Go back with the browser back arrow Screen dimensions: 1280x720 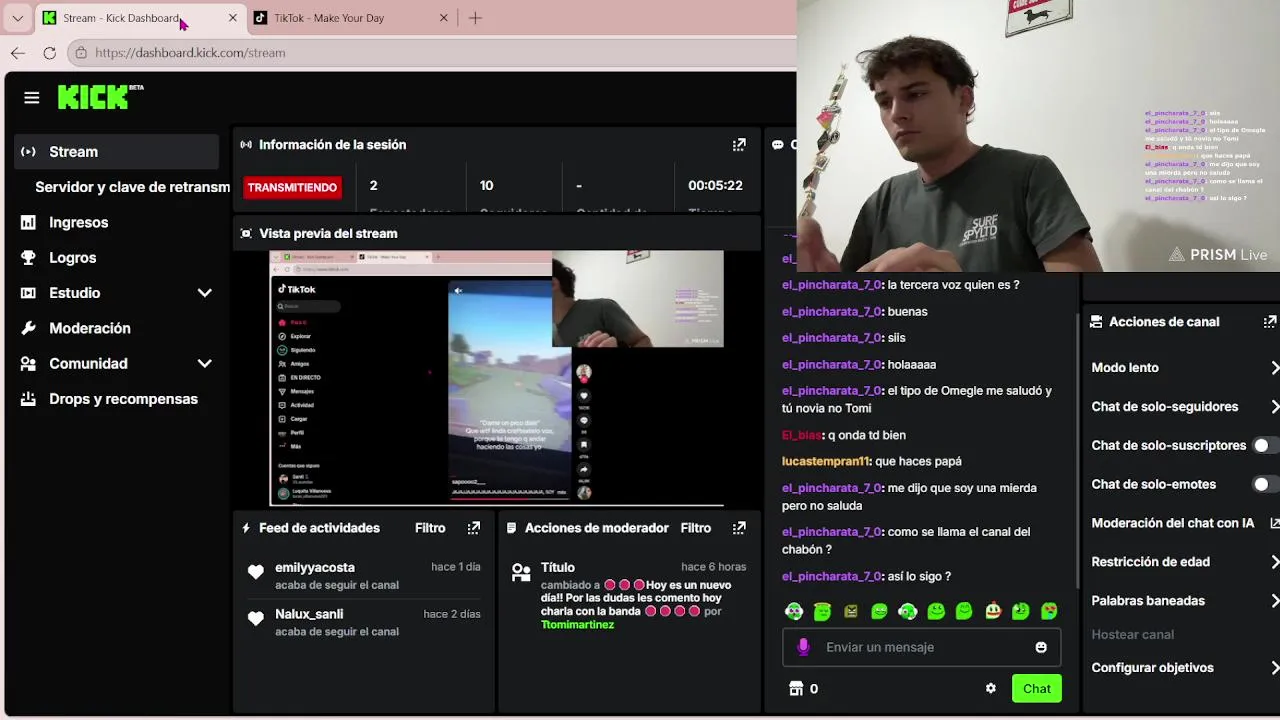(18, 53)
